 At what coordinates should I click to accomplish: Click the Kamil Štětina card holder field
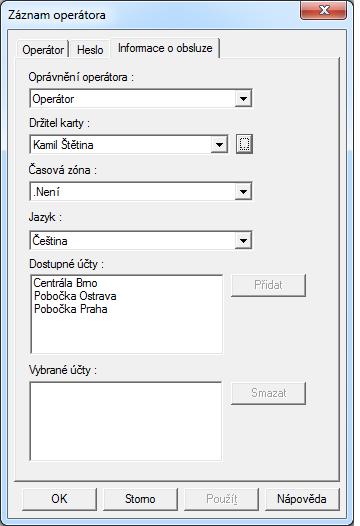click(121, 145)
